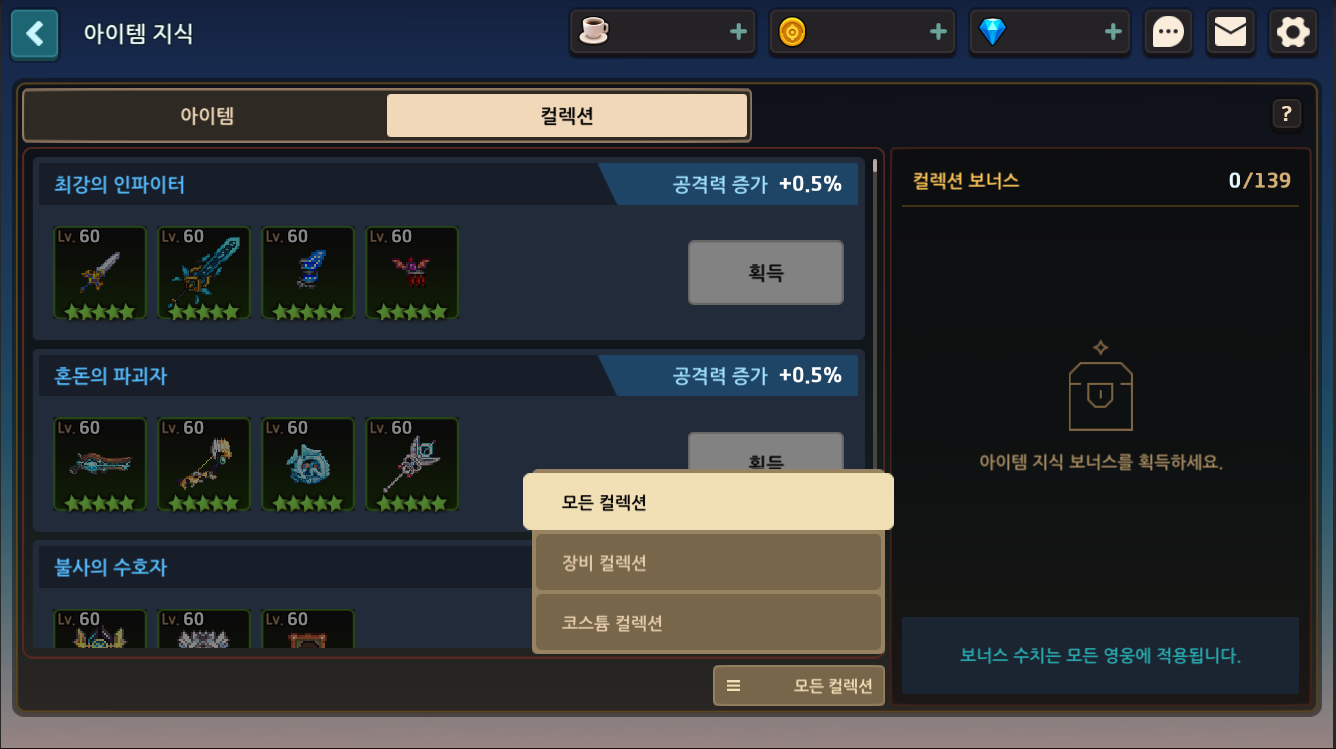1336x749 pixels.
Task: Choose 모든 컬렉션 from the filter list
Action: (x=708, y=502)
